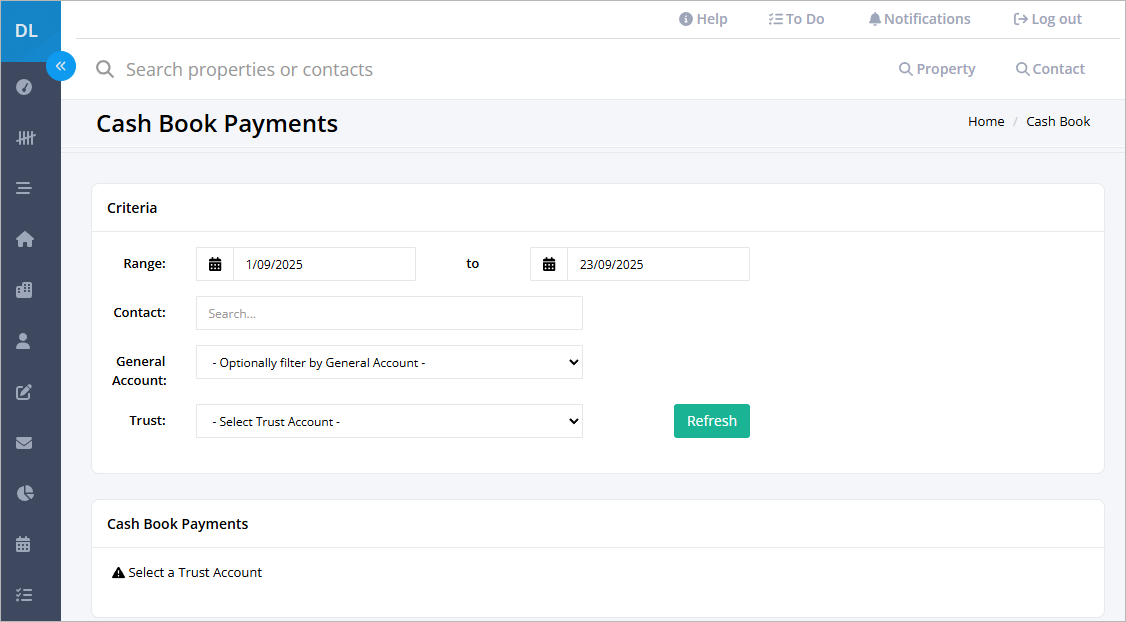Click the magnifier icon in search bar
The image size is (1126, 622).
(x=105, y=69)
